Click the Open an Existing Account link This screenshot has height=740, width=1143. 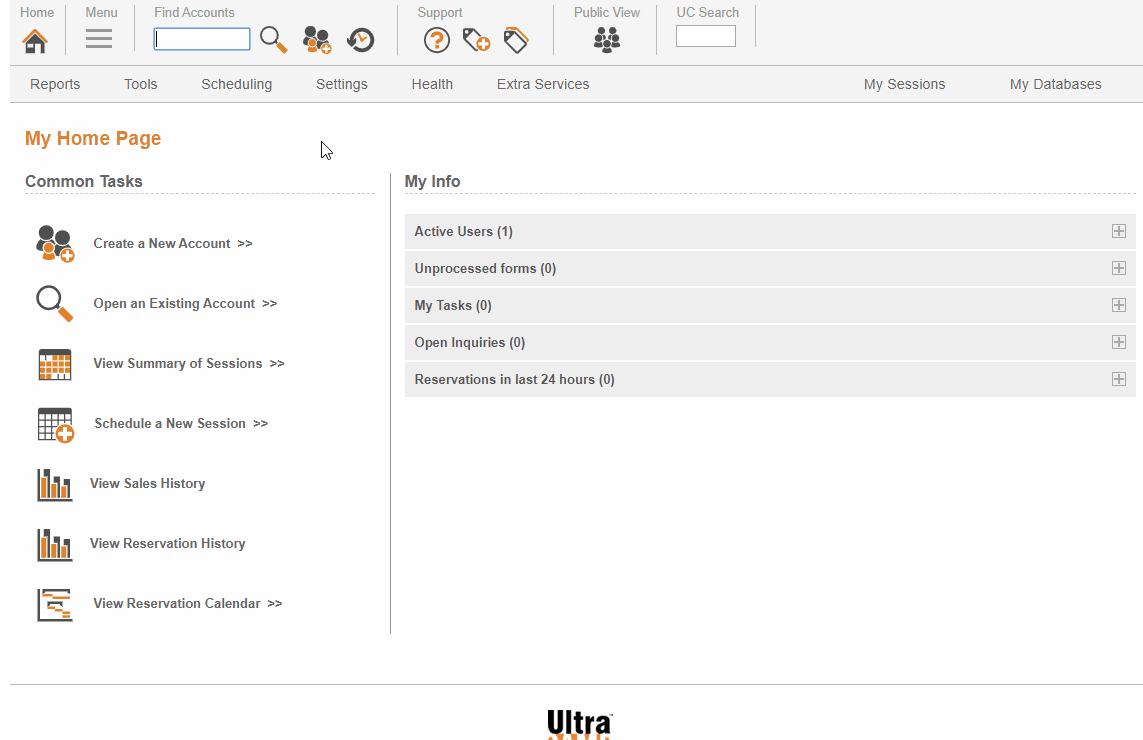coord(185,303)
